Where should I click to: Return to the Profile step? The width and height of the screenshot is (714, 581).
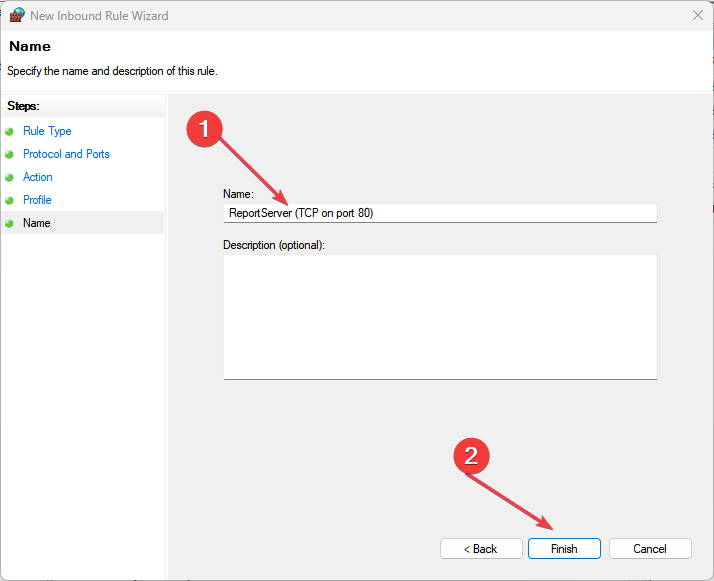coord(37,200)
